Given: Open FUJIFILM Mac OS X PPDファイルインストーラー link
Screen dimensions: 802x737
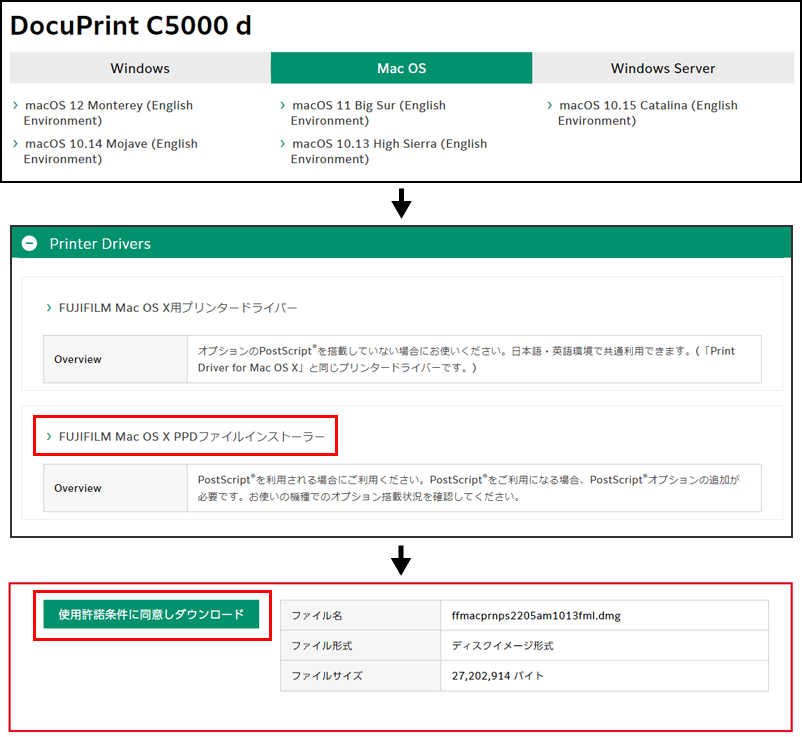Looking at the screenshot, I should click(192, 436).
